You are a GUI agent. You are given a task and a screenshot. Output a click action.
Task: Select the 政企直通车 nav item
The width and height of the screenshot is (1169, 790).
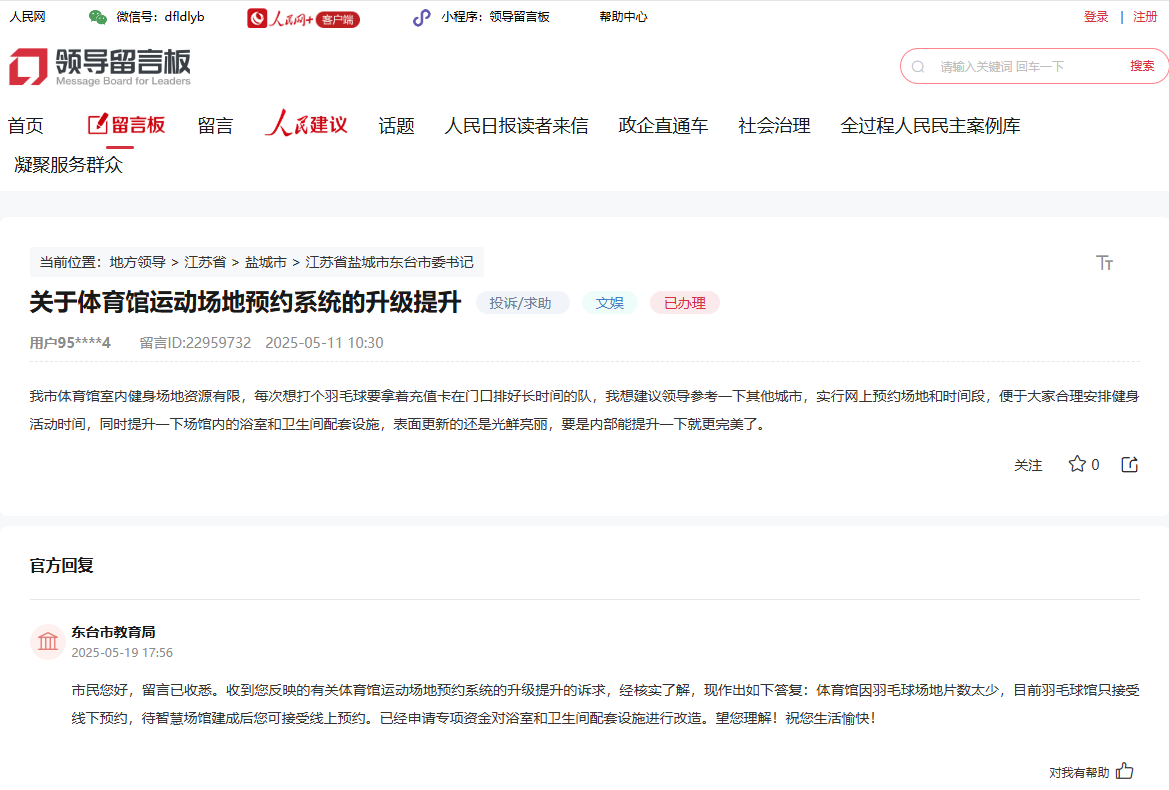click(x=663, y=125)
